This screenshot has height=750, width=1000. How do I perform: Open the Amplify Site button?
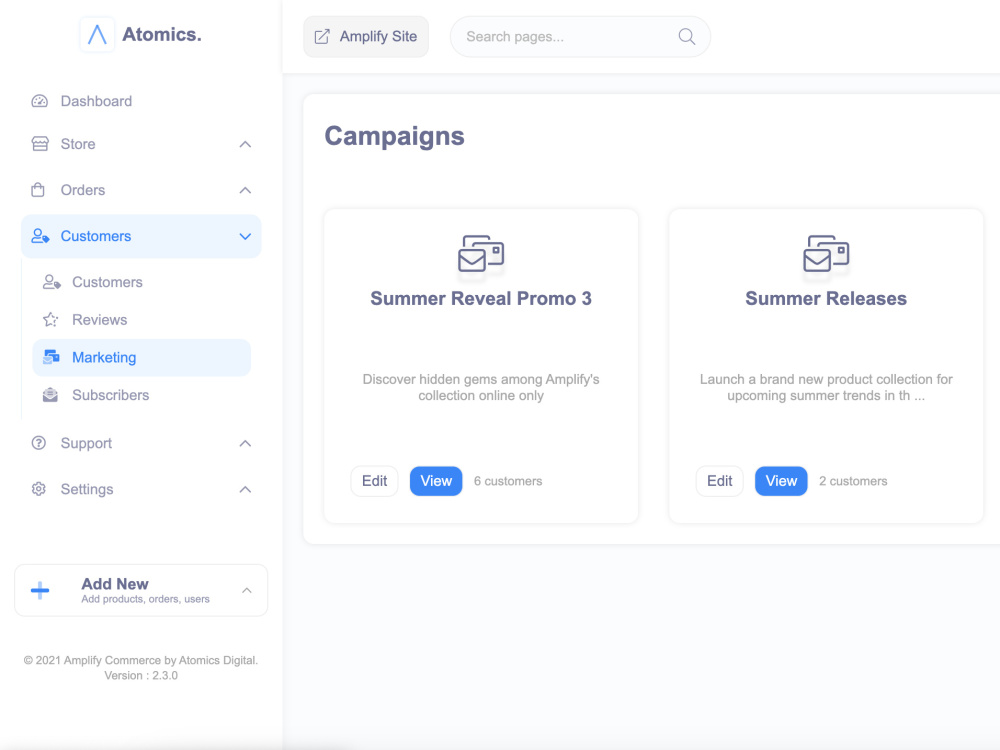366,36
